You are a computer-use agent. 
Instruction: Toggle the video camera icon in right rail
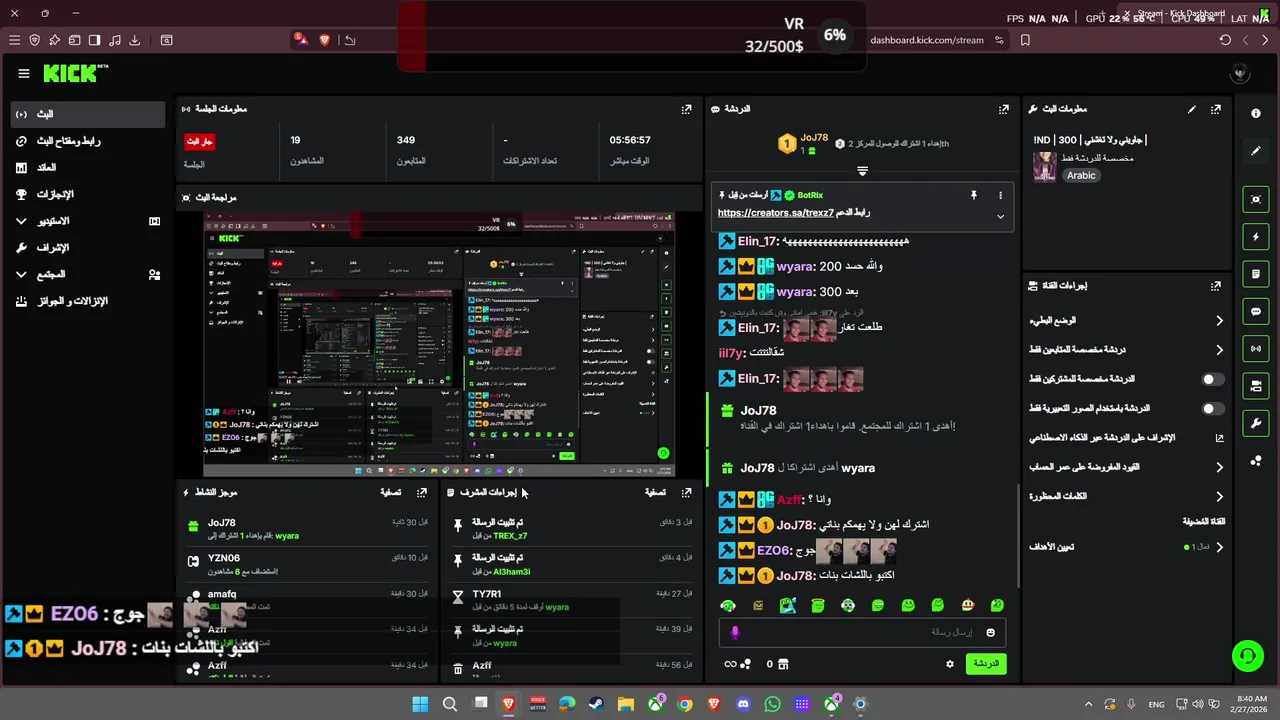(1256, 386)
